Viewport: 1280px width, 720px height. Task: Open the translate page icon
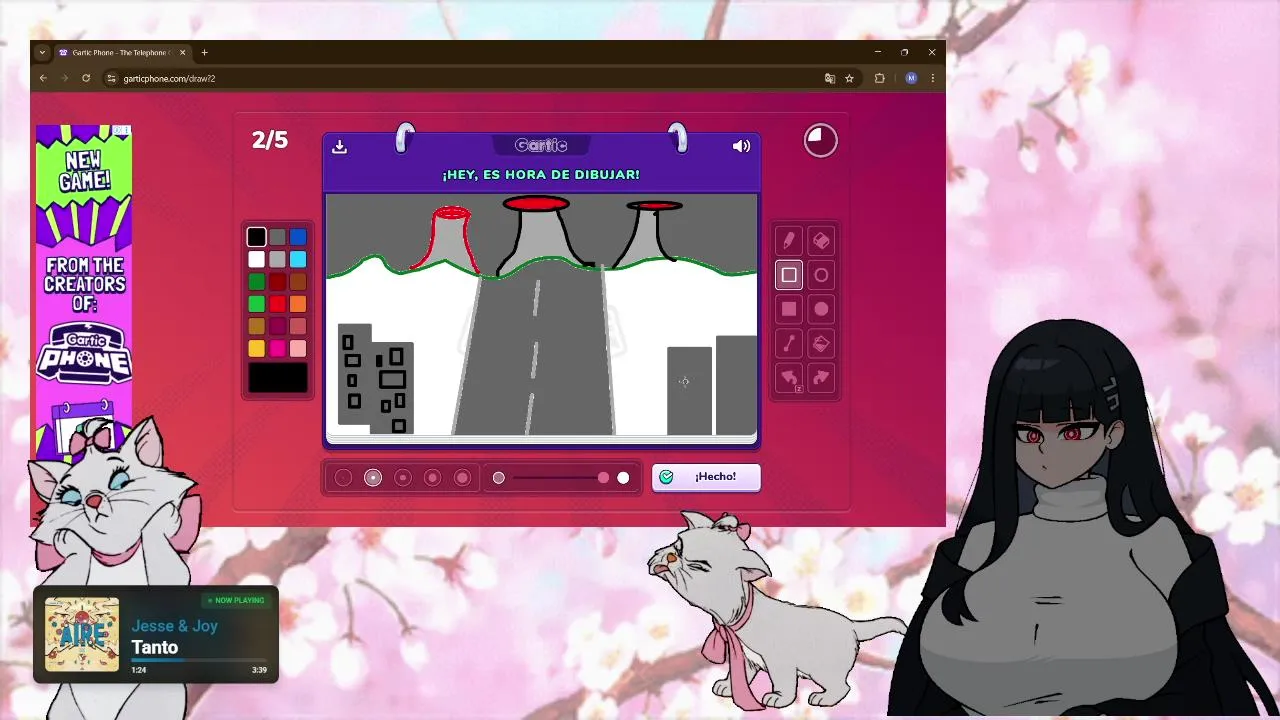pos(829,78)
